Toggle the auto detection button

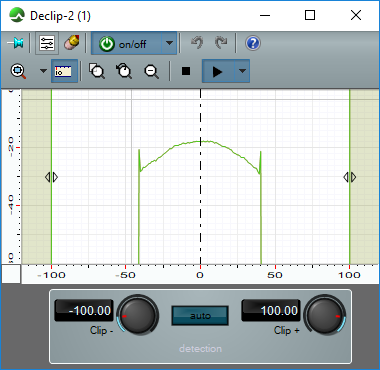(x=200, y=315)
